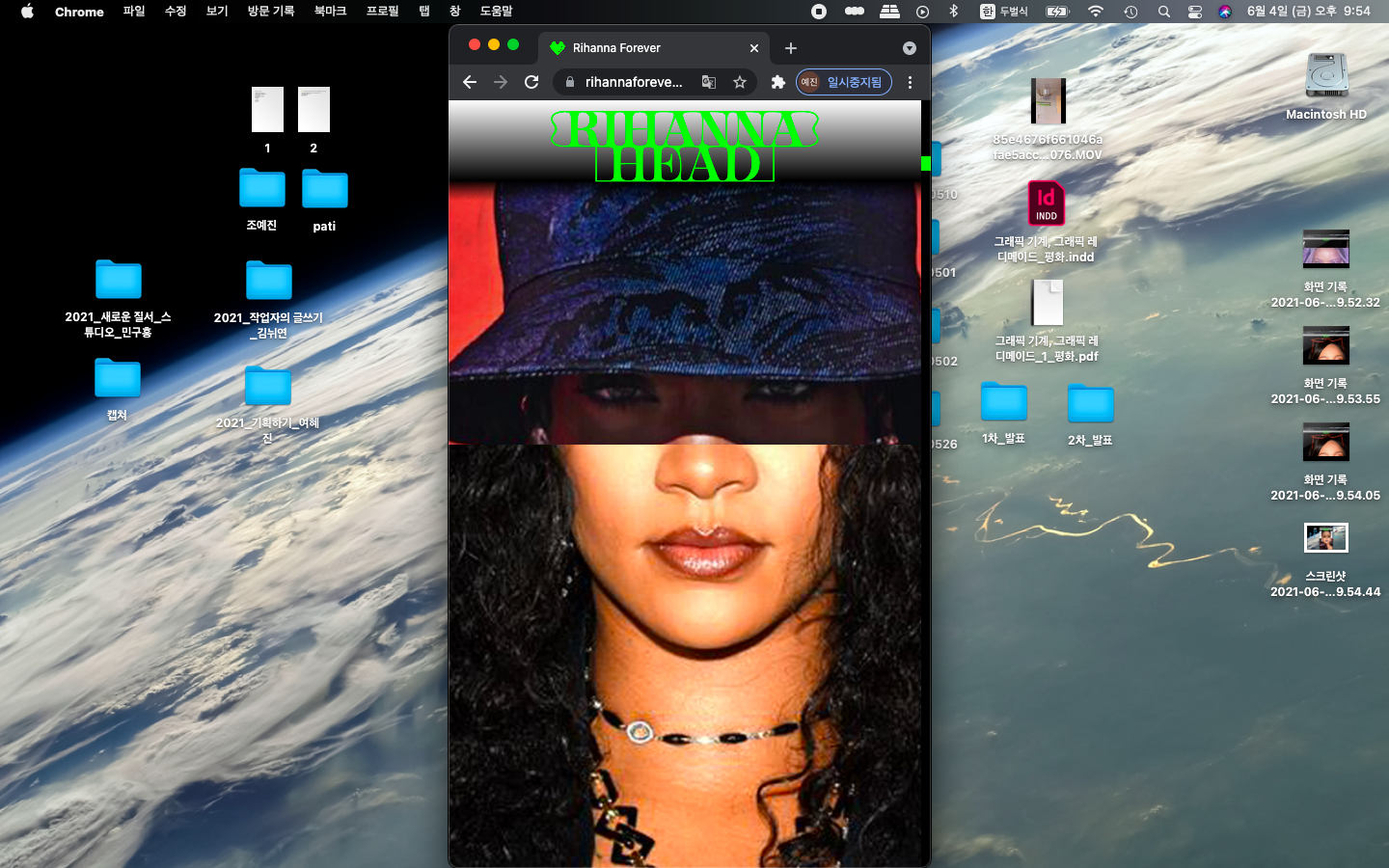The width and height of the screenshot is (1389, 868).
Task: Launch Siri from the menu bar
Action: point(1225,12)
